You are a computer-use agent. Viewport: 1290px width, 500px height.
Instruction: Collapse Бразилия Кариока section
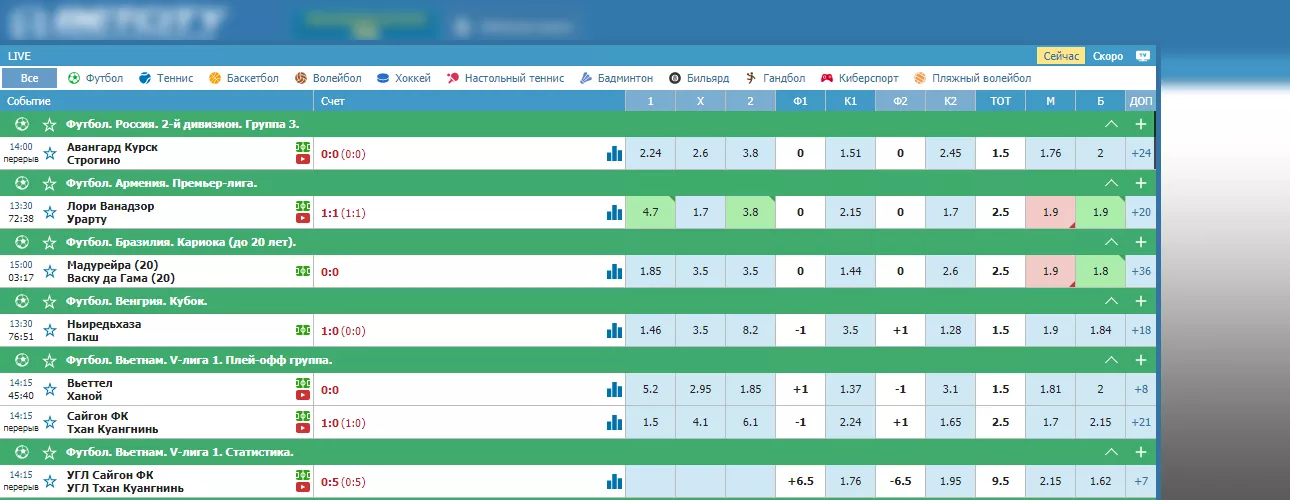[x=1110, y=243]
